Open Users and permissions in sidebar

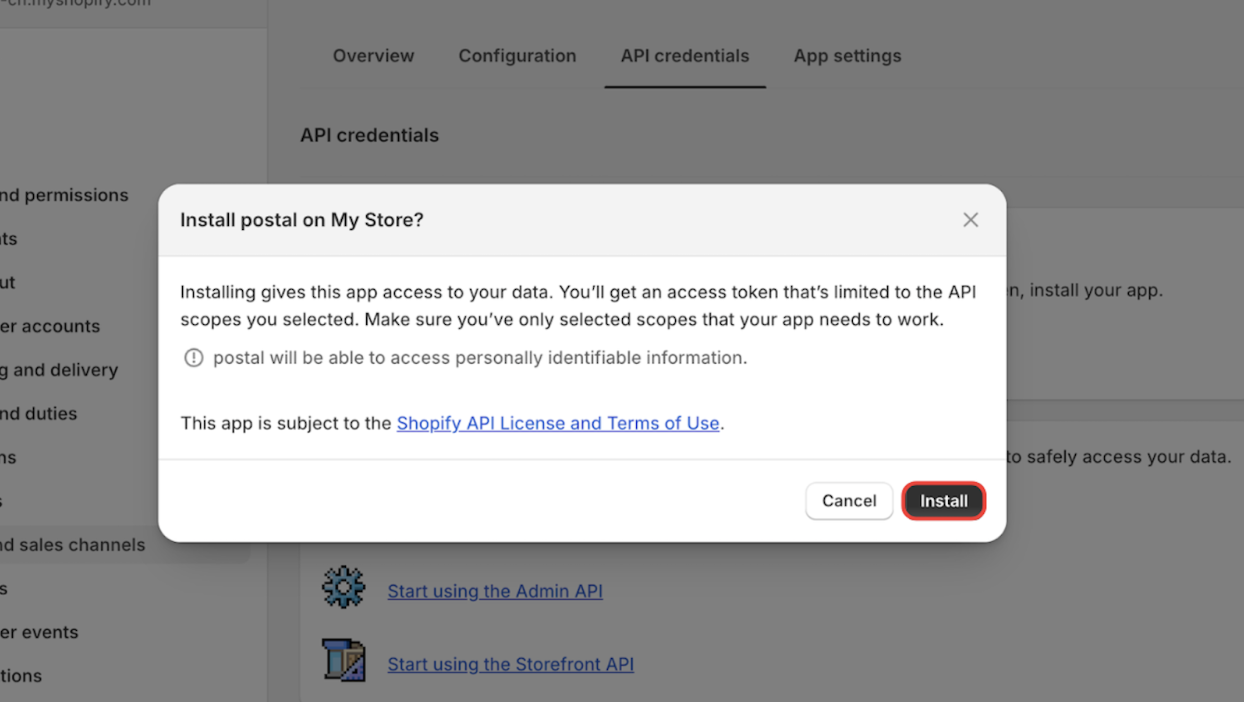(x=64, y=195)
